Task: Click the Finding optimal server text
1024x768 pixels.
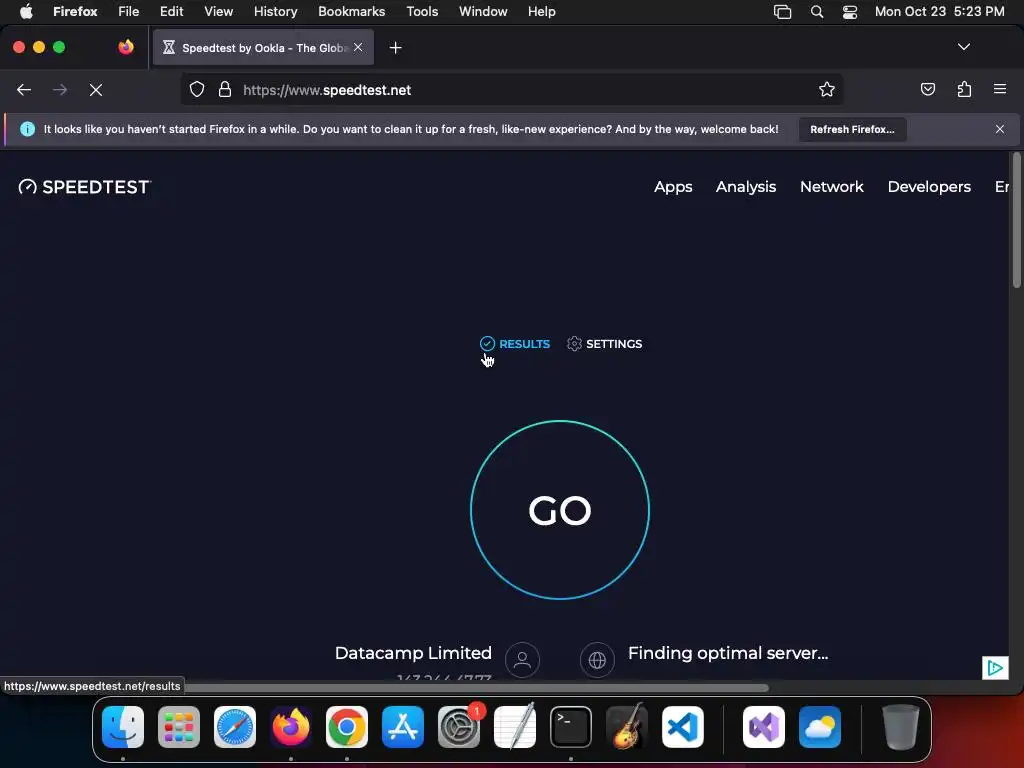Action: 728,653
